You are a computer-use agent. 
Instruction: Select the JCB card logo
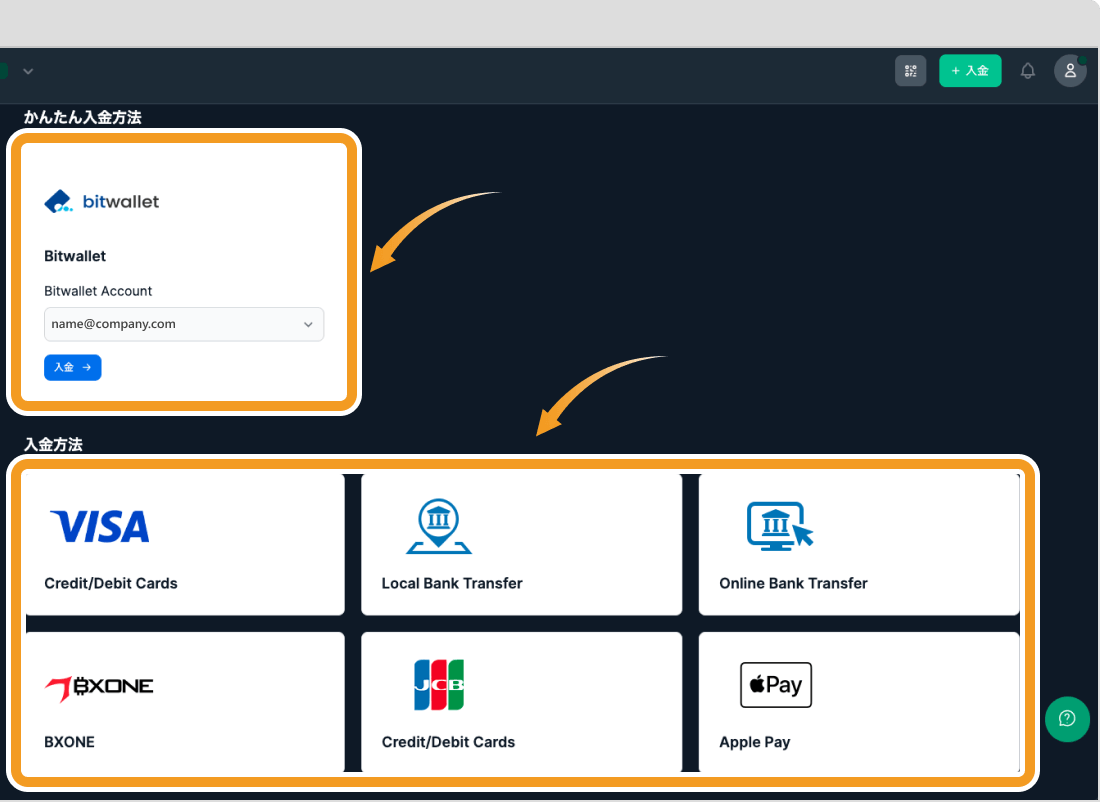[x=438, y=685]
